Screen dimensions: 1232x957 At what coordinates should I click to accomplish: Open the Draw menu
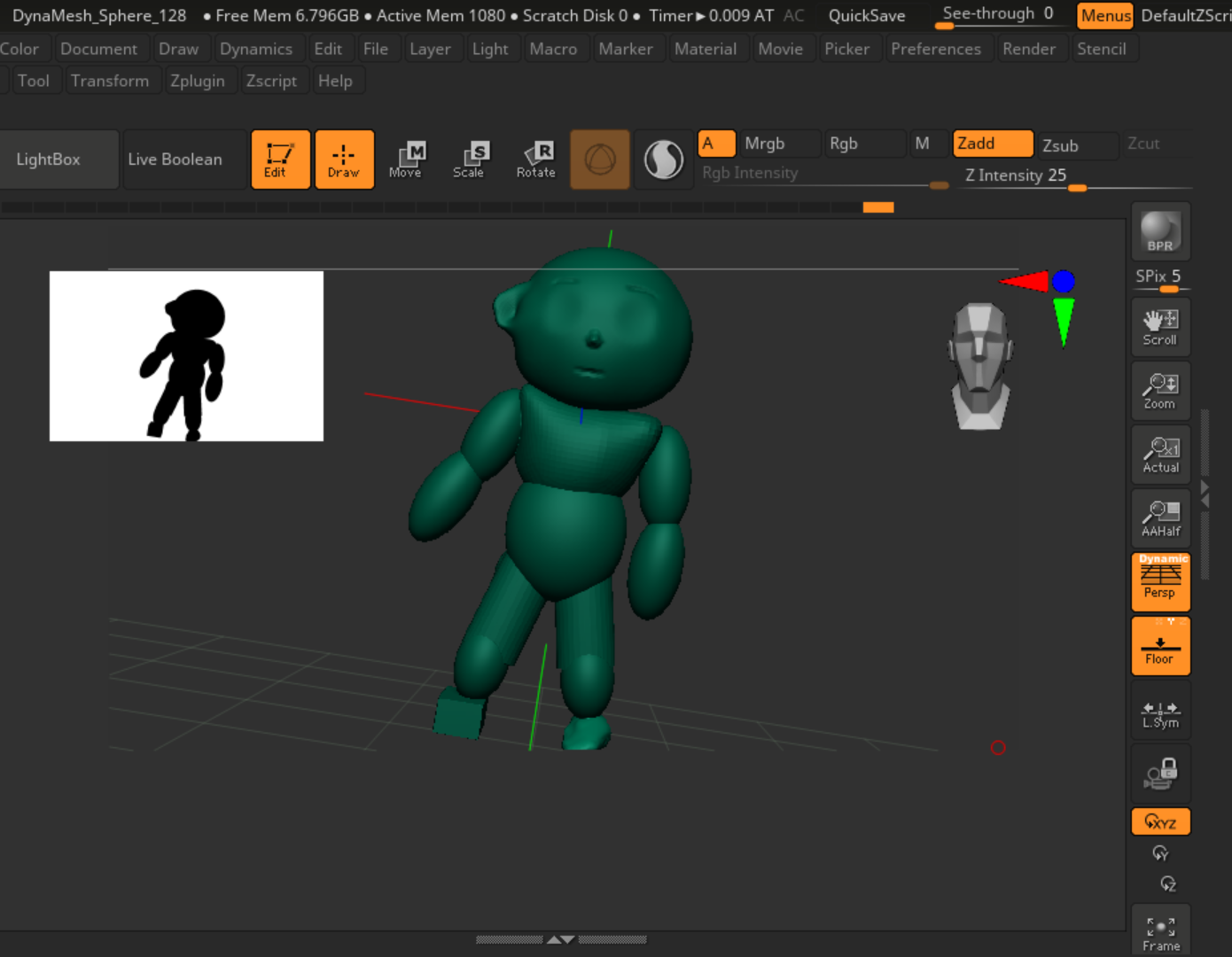[x=178, y=49]
